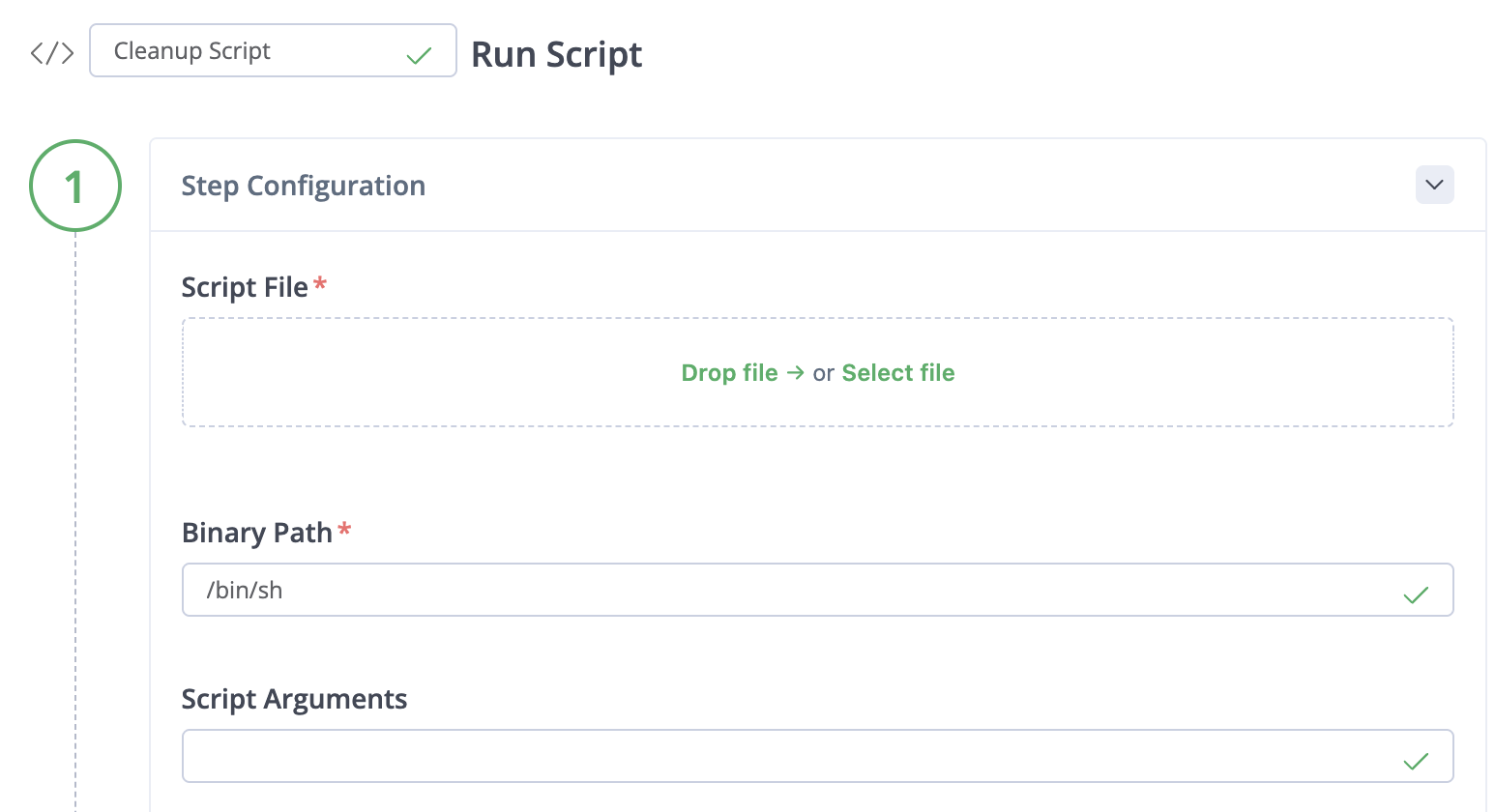Click the Drop file text link
The height and width of the screenshot is (812, 1495).
729,373
